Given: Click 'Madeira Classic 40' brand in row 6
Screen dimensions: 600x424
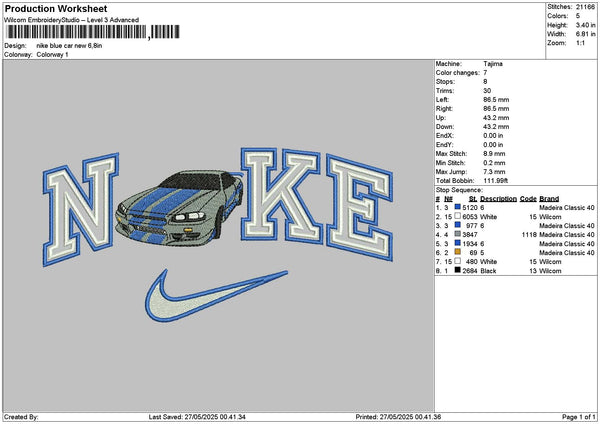Looking at the screenshot, I should 567,253.
